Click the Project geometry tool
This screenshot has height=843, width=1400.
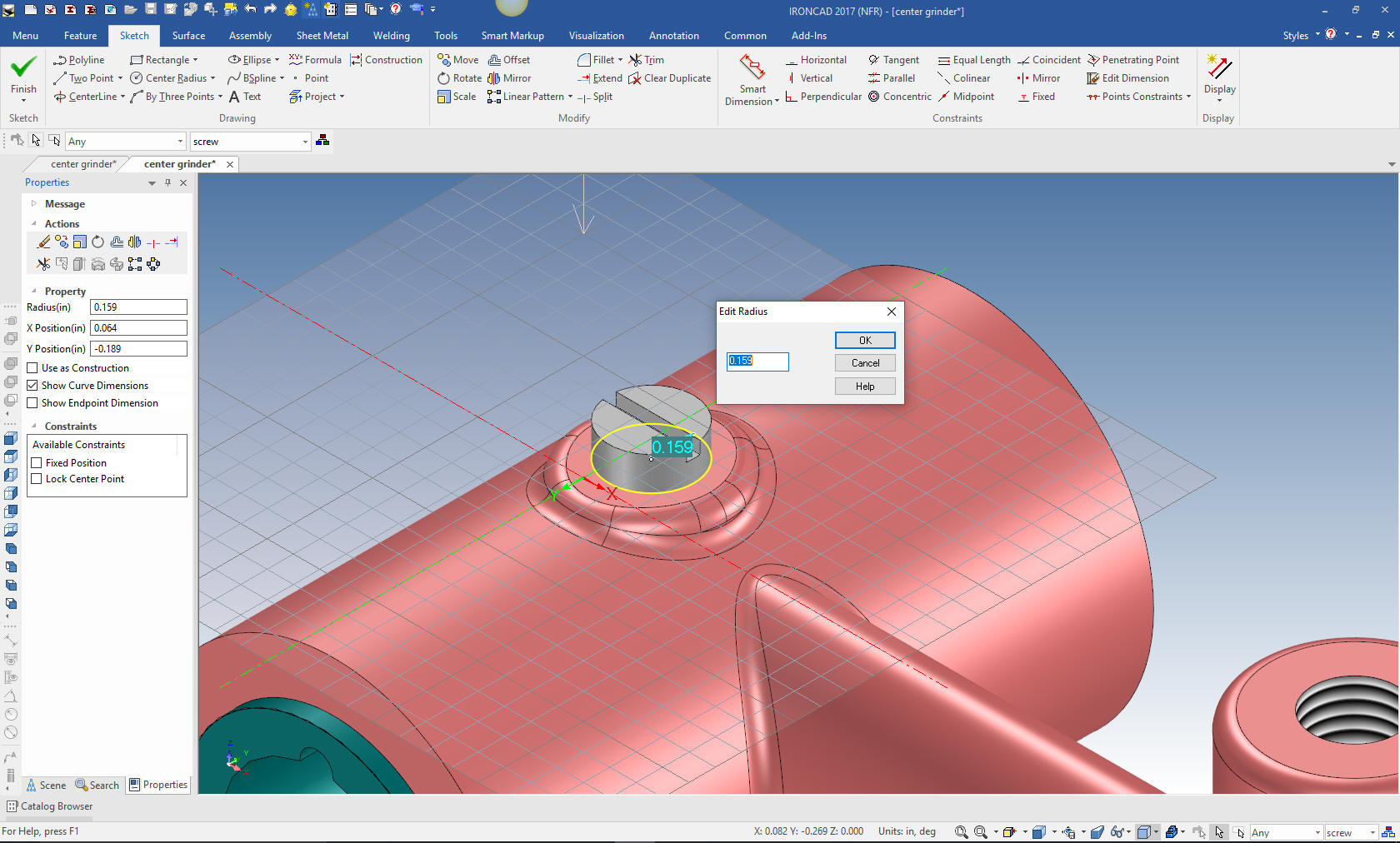pos(312,97)
